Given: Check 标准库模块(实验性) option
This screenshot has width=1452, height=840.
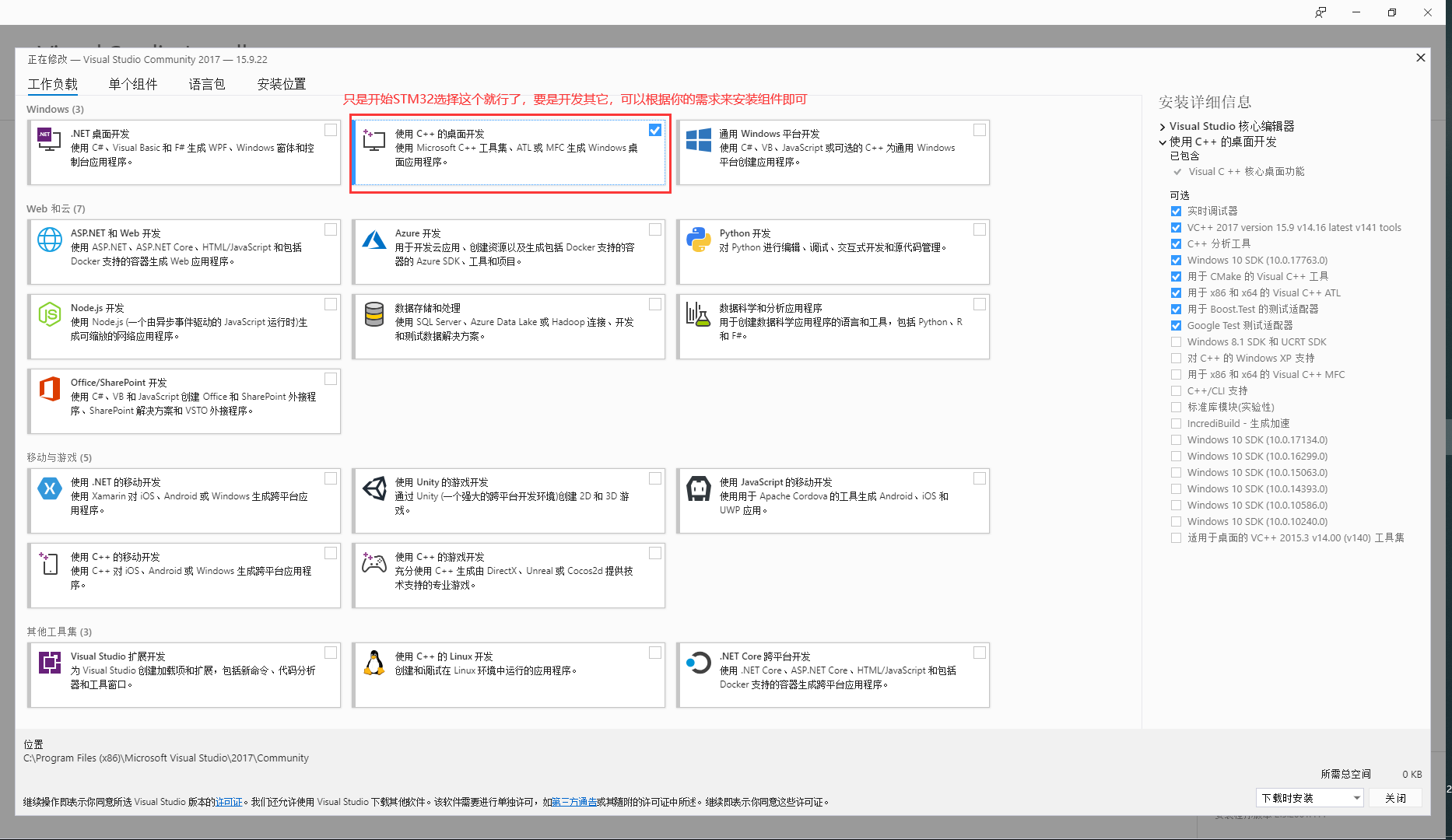Looking at the screenshot, I should coord(1176,408).
